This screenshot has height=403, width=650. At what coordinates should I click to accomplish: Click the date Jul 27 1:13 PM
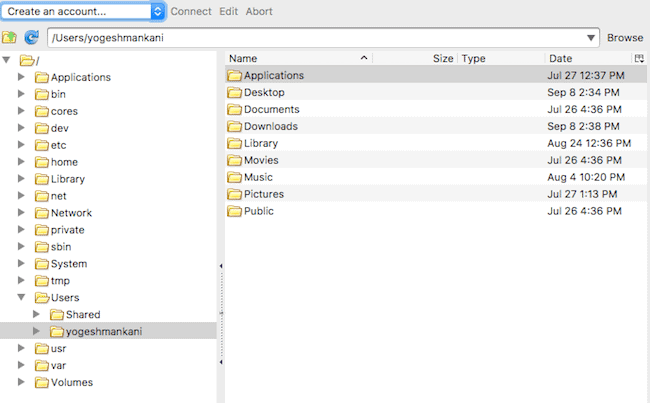[582, 194]
